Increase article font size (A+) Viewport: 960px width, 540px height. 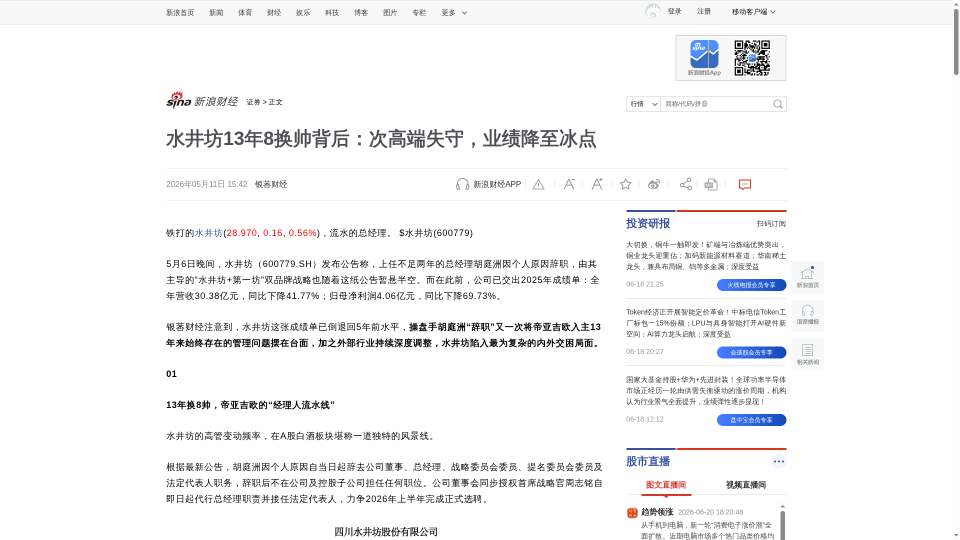click(597, 184)
